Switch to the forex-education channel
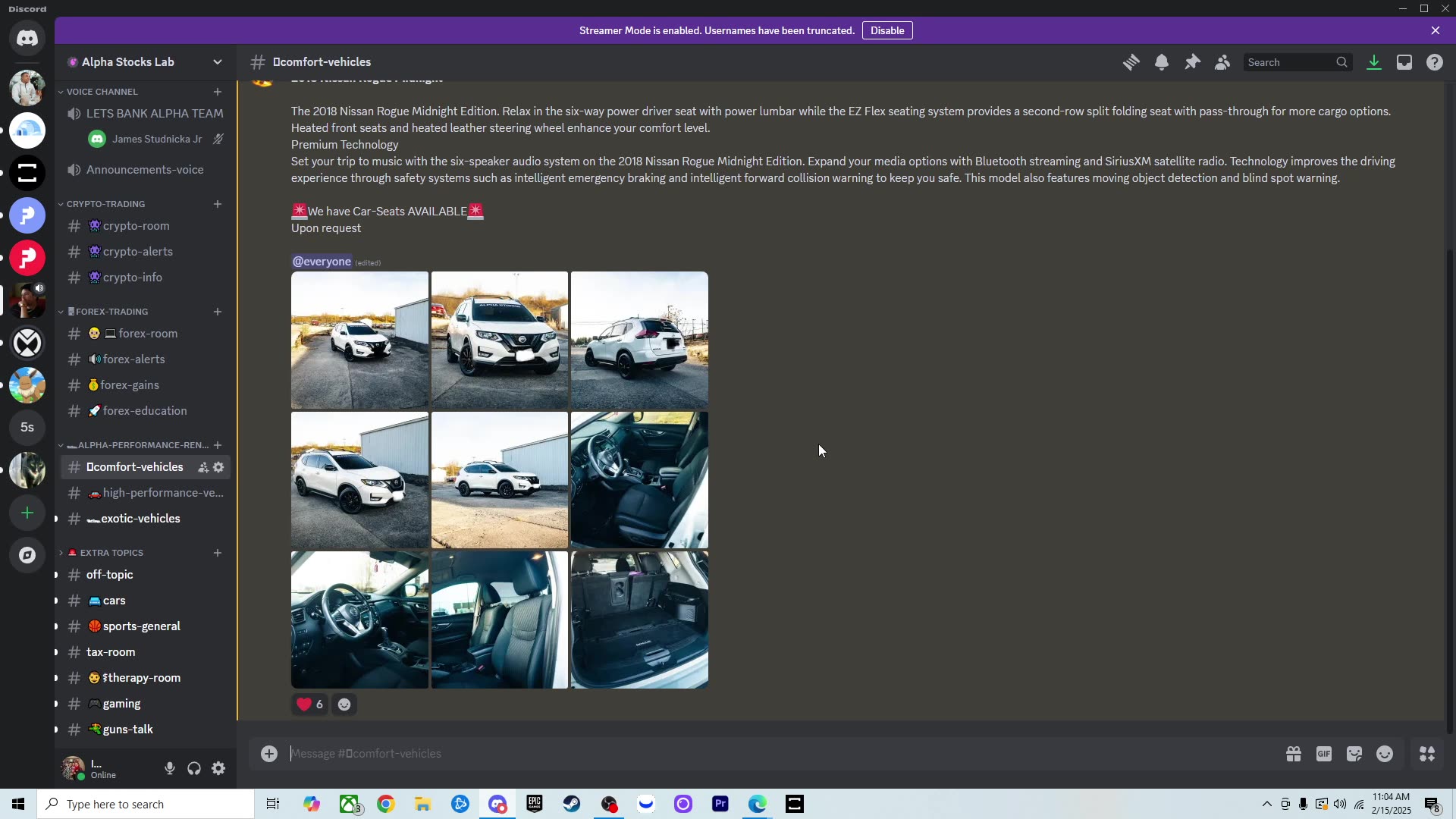This screenshot has height=819, width=1456. pos(144,410)
